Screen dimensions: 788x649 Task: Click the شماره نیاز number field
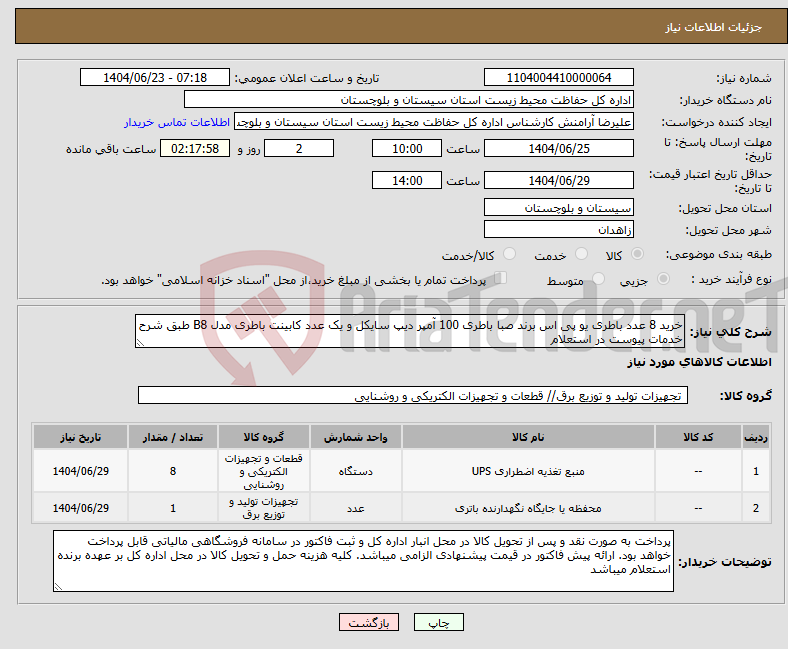tap(558, 78)
